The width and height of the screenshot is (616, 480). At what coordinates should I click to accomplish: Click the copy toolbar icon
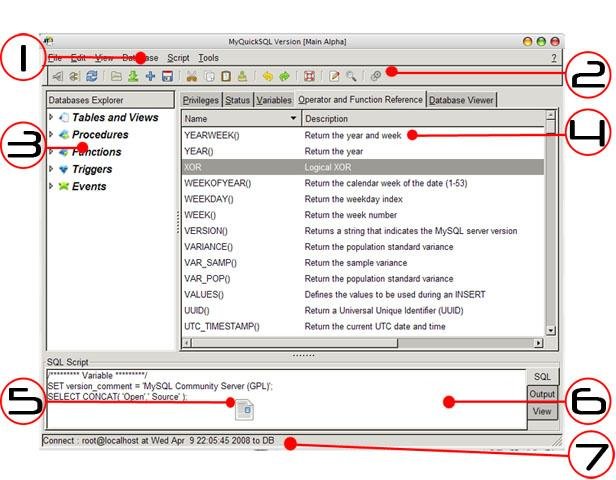(x=209, y=76)
